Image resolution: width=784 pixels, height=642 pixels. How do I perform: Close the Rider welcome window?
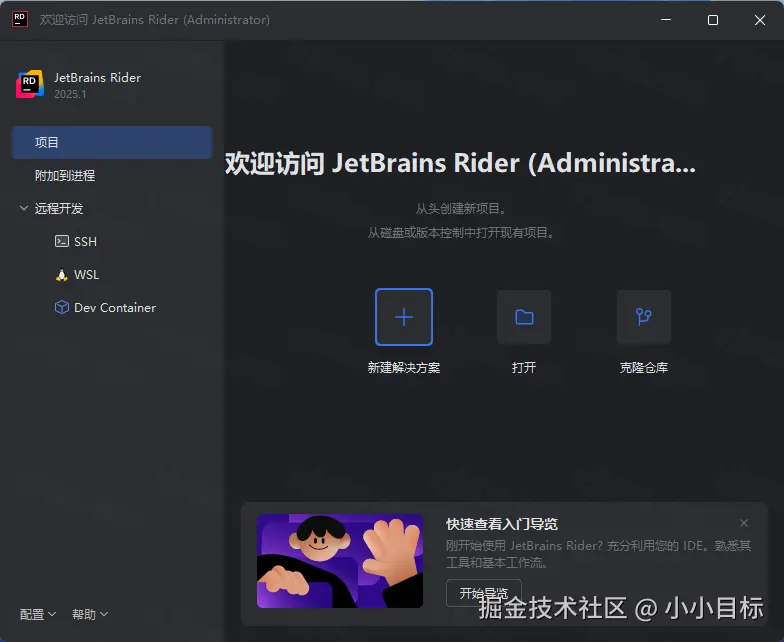pyautogui.click(x=760, y=20)
